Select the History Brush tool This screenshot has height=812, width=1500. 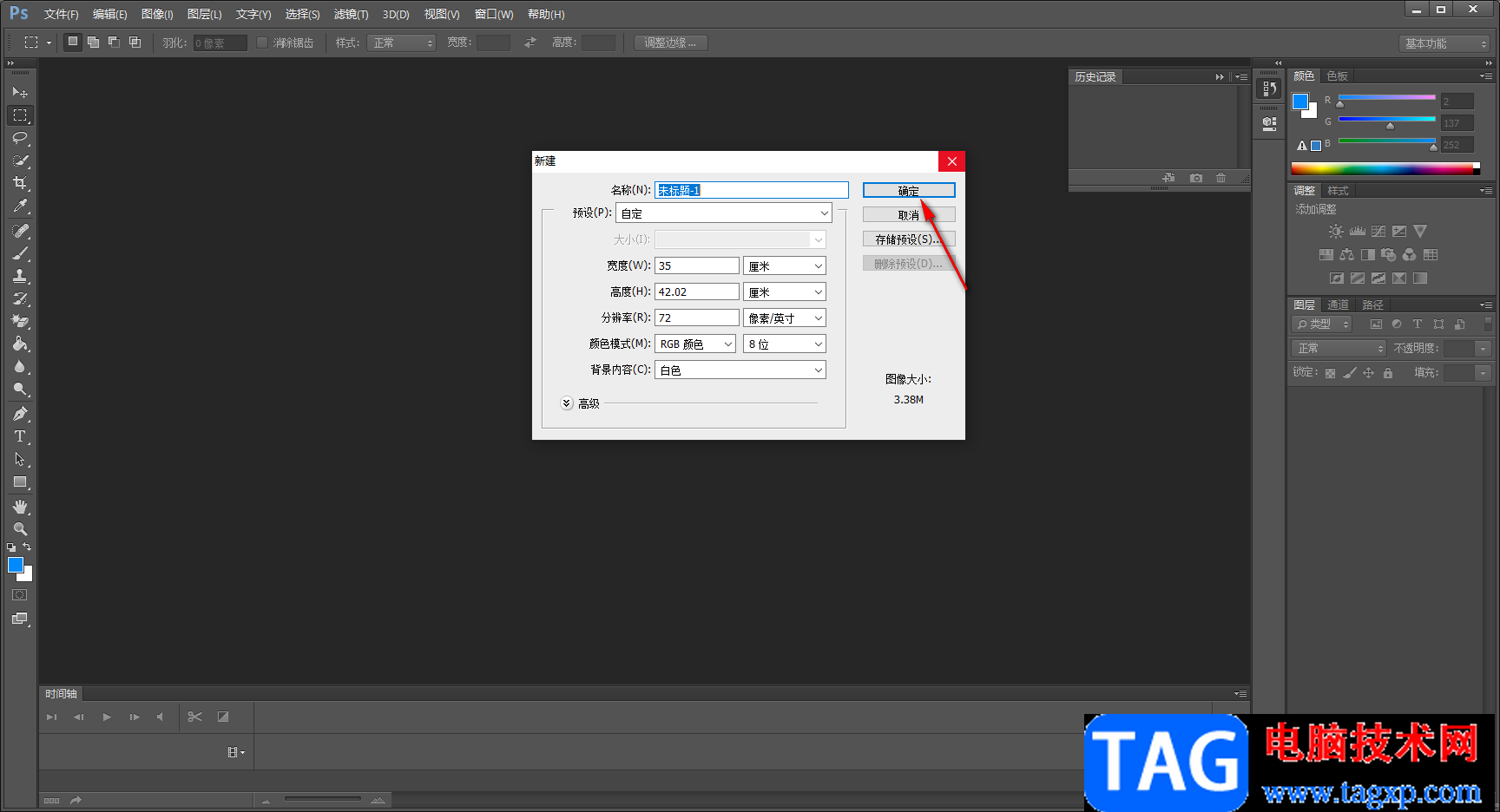point(20,298)
